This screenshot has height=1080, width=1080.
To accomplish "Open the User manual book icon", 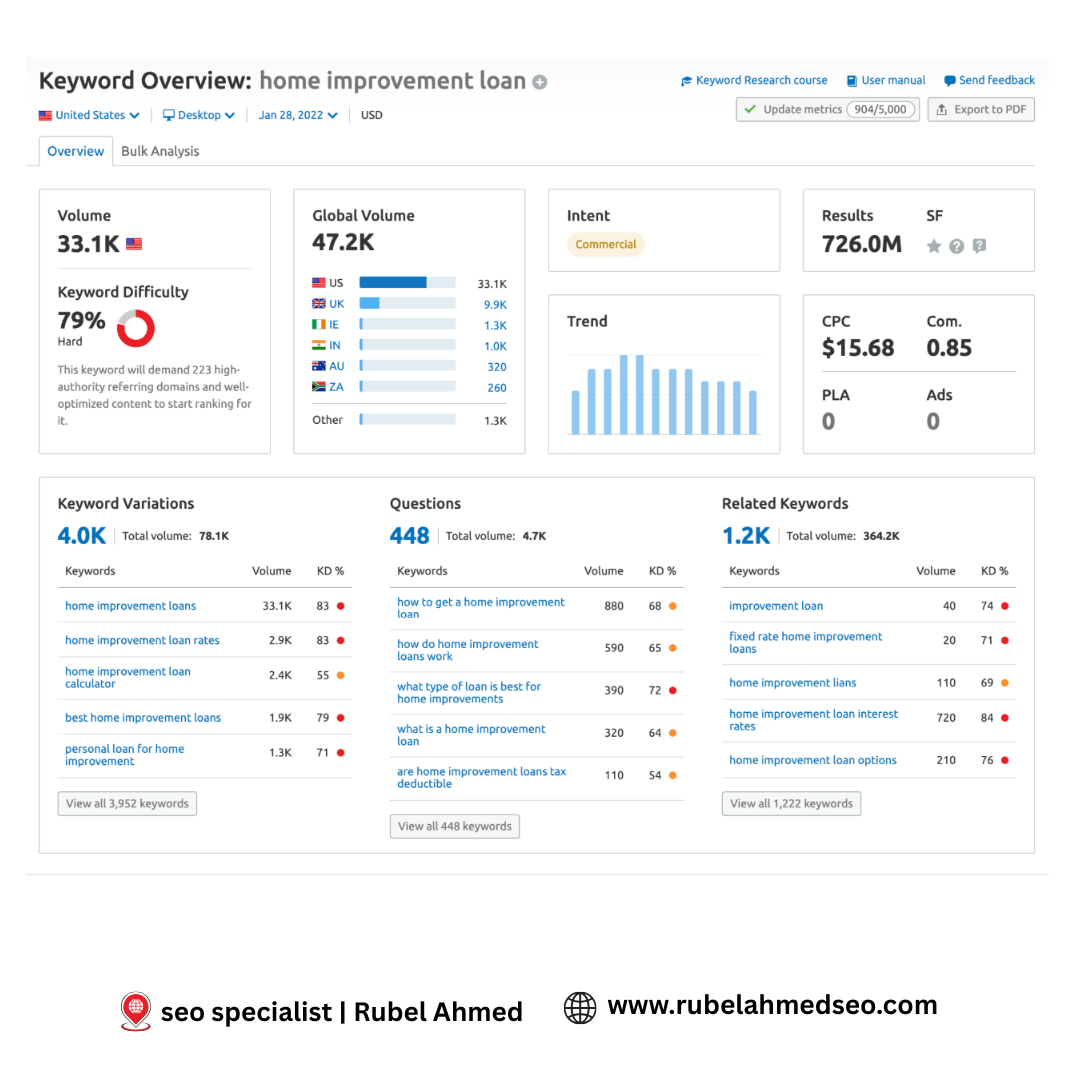I will (852, 80).
